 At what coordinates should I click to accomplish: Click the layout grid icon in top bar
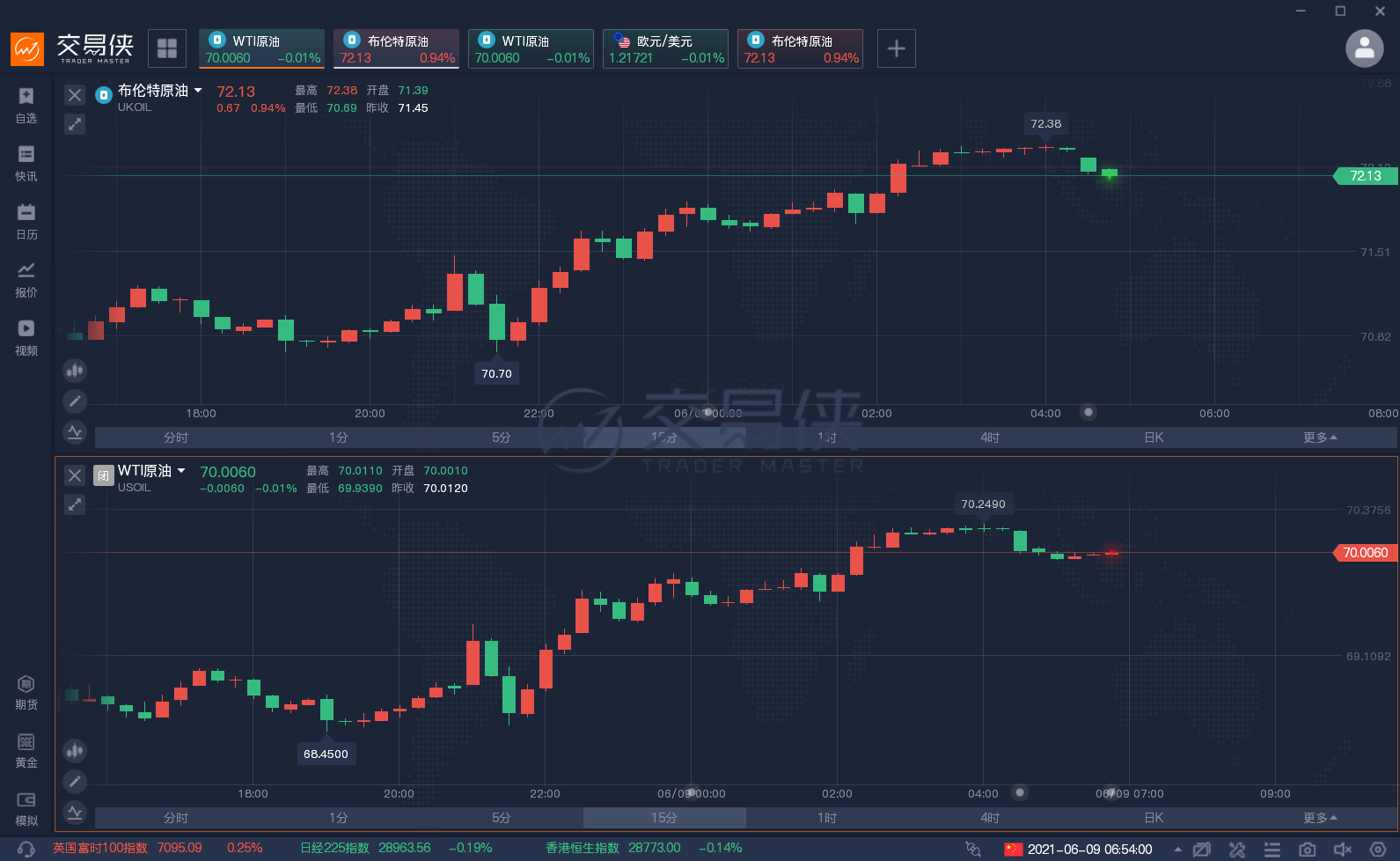pyautogui.click(x=167, y=48)
